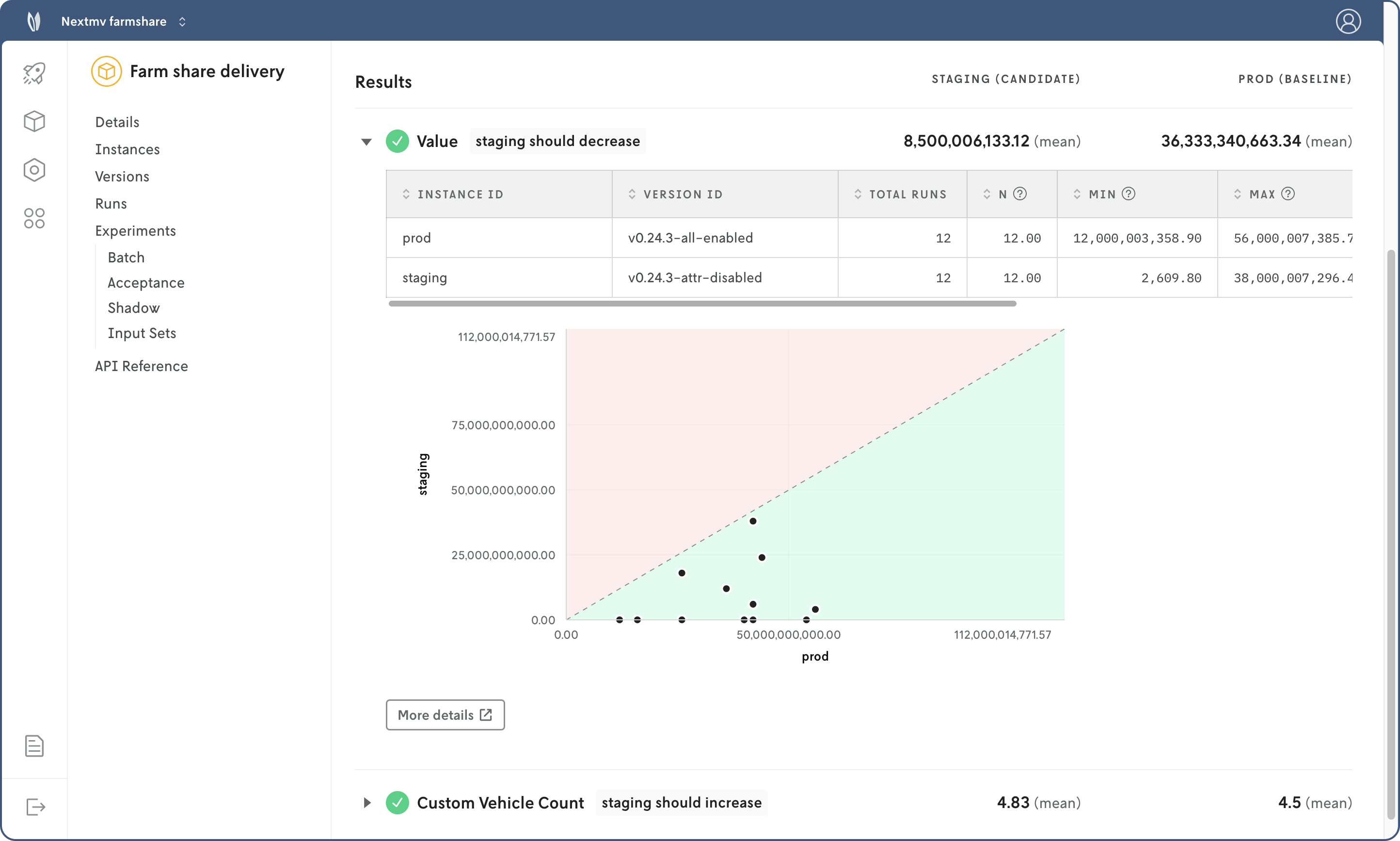The image size is (1400, 841).
Task: Open the Nextmv farmshare account switcher
Action: 124,21
